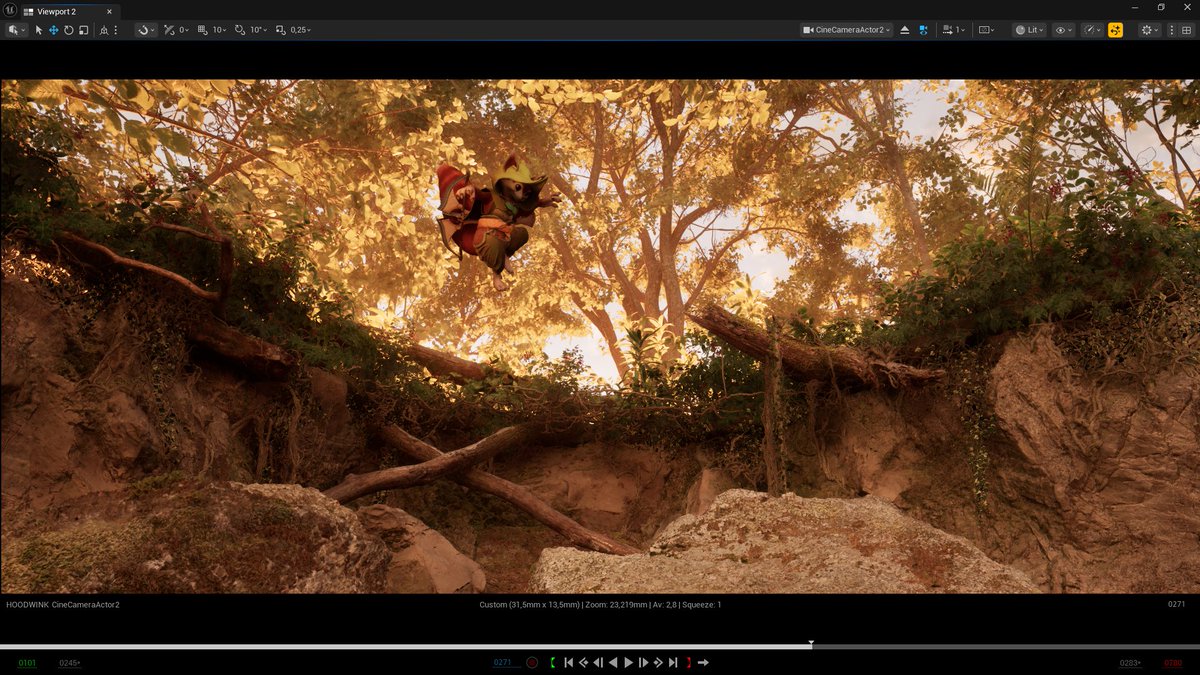
Task: Jump to the start of playback range
Action: coord(568,662)
